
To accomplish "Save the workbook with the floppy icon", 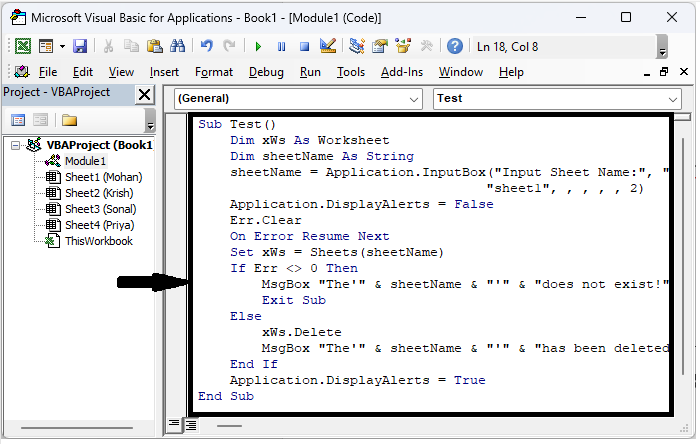I will pos(80,46).
